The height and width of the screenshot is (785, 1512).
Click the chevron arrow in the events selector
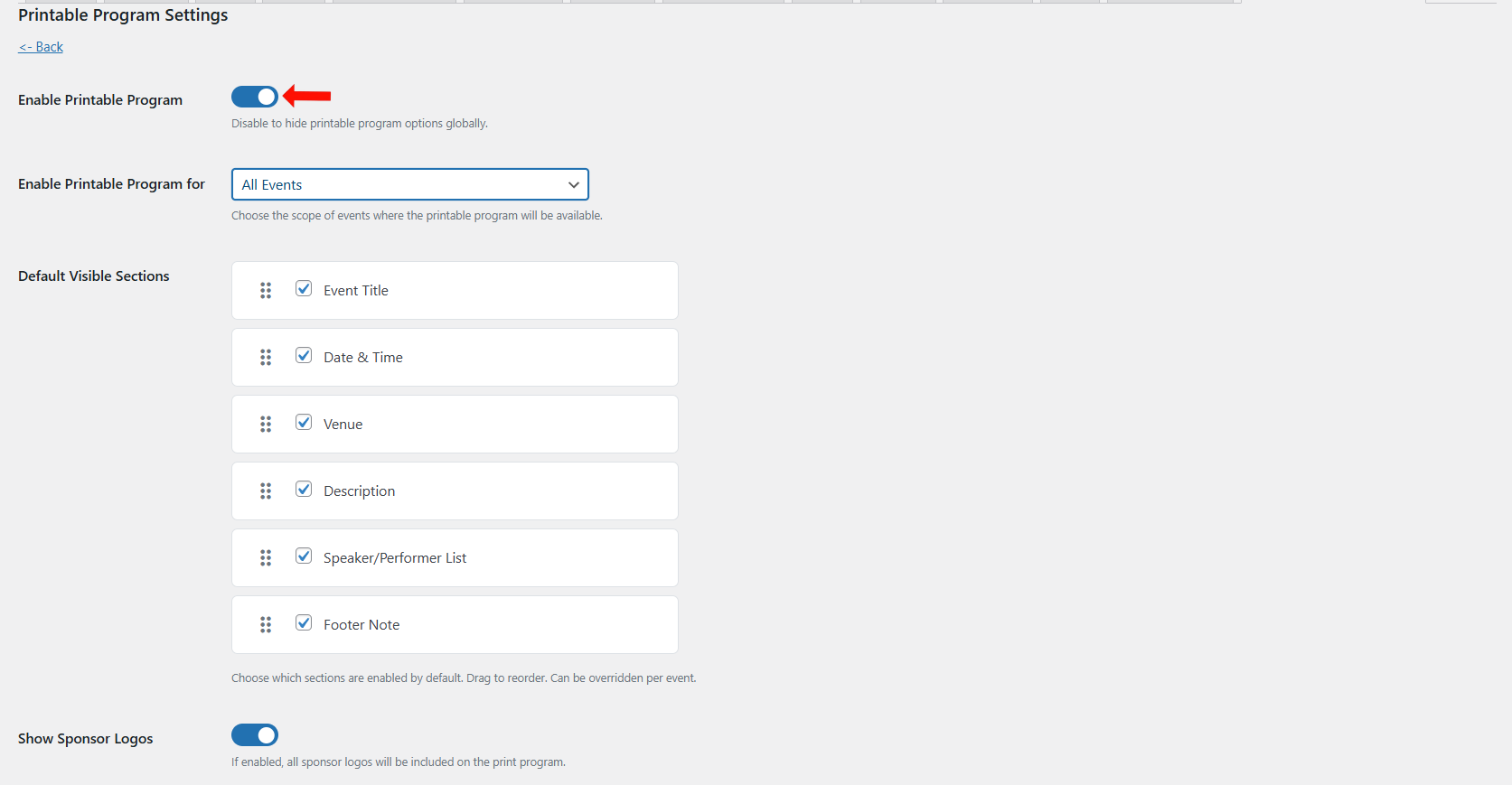573,184
